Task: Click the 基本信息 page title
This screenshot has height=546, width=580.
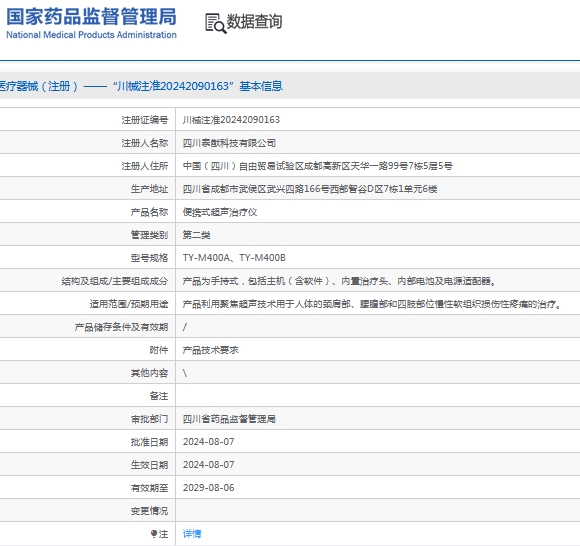Action: (x=261, y=86)
